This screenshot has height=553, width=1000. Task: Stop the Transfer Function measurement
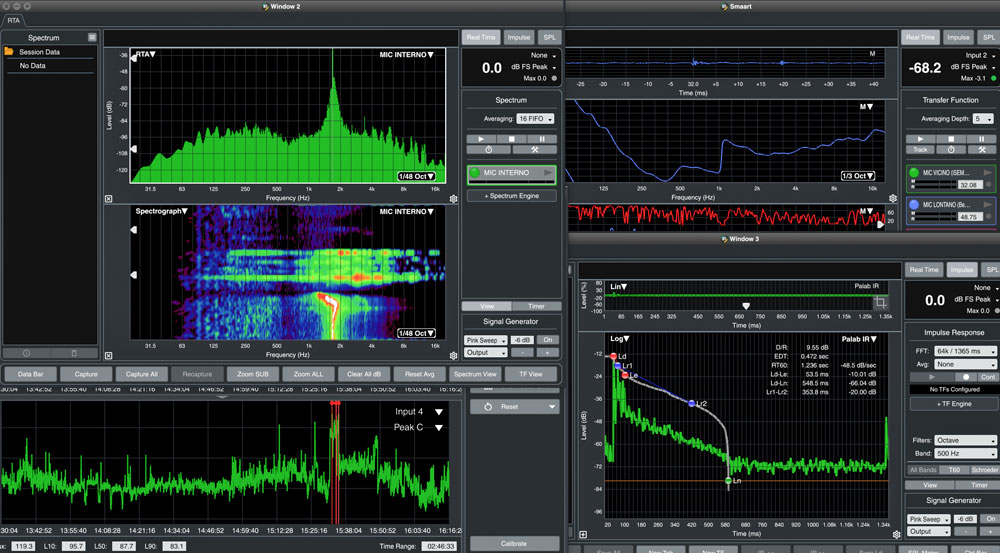click(x=953, y=139)
